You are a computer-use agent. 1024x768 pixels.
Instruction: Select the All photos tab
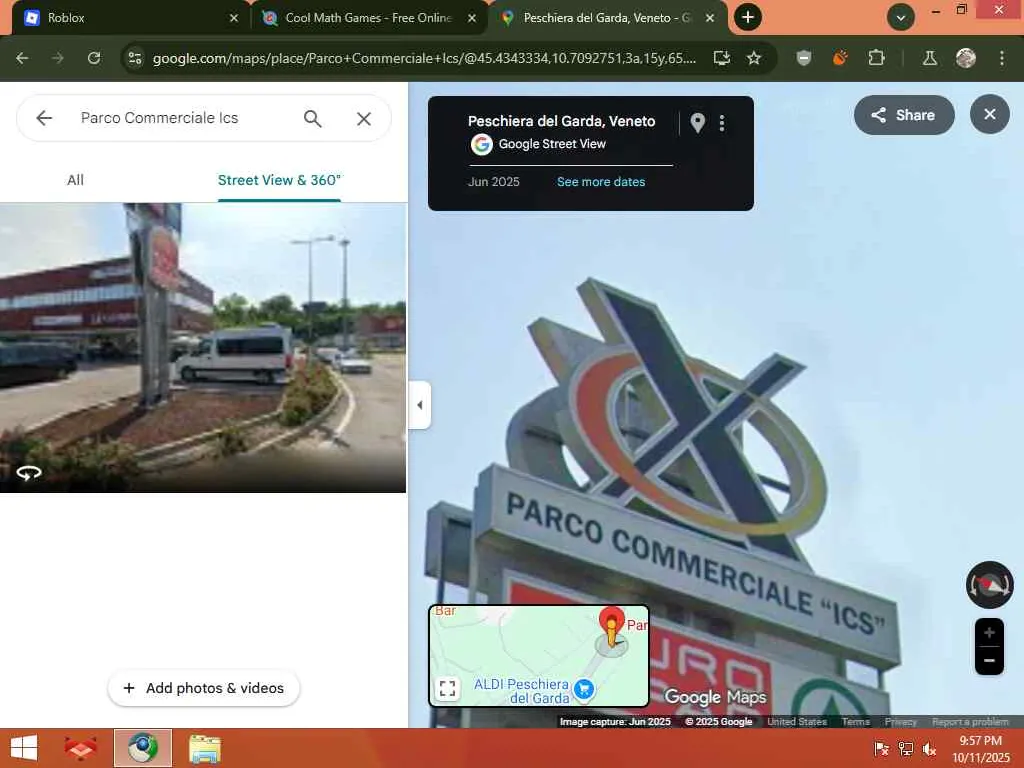(x=75, y=180)
